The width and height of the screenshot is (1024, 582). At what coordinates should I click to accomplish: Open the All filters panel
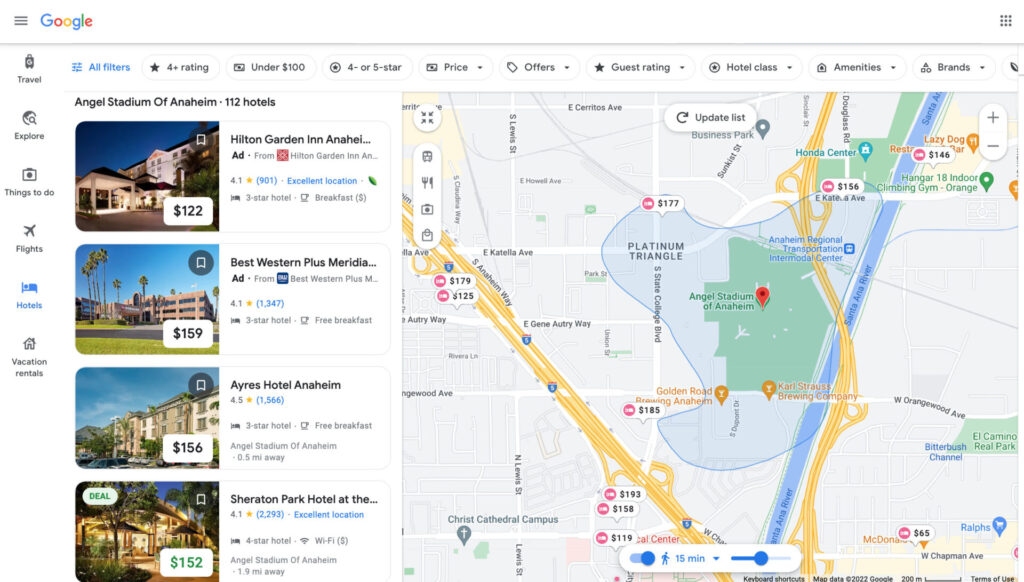coord(101,67)
